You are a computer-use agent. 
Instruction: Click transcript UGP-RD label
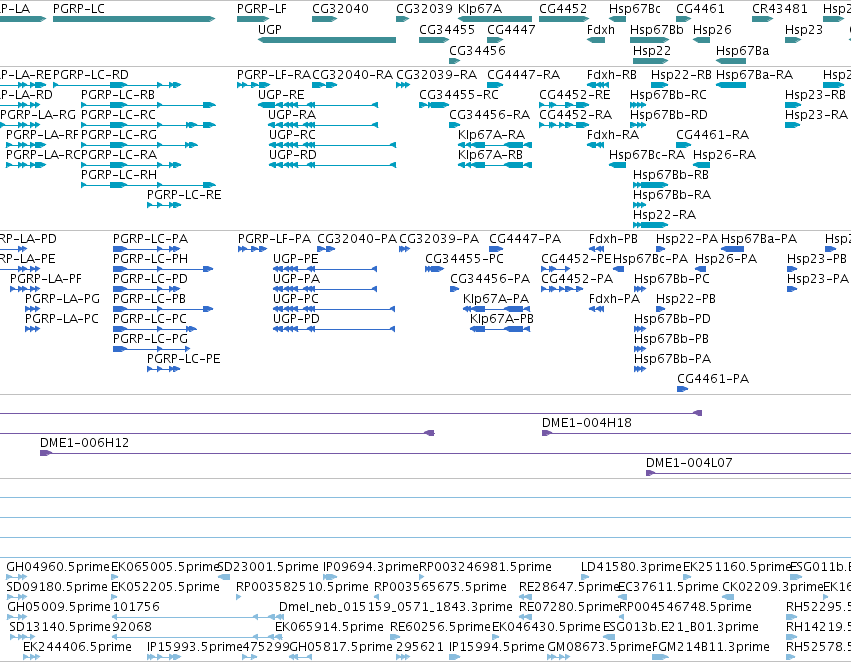(x=293, y=155)
